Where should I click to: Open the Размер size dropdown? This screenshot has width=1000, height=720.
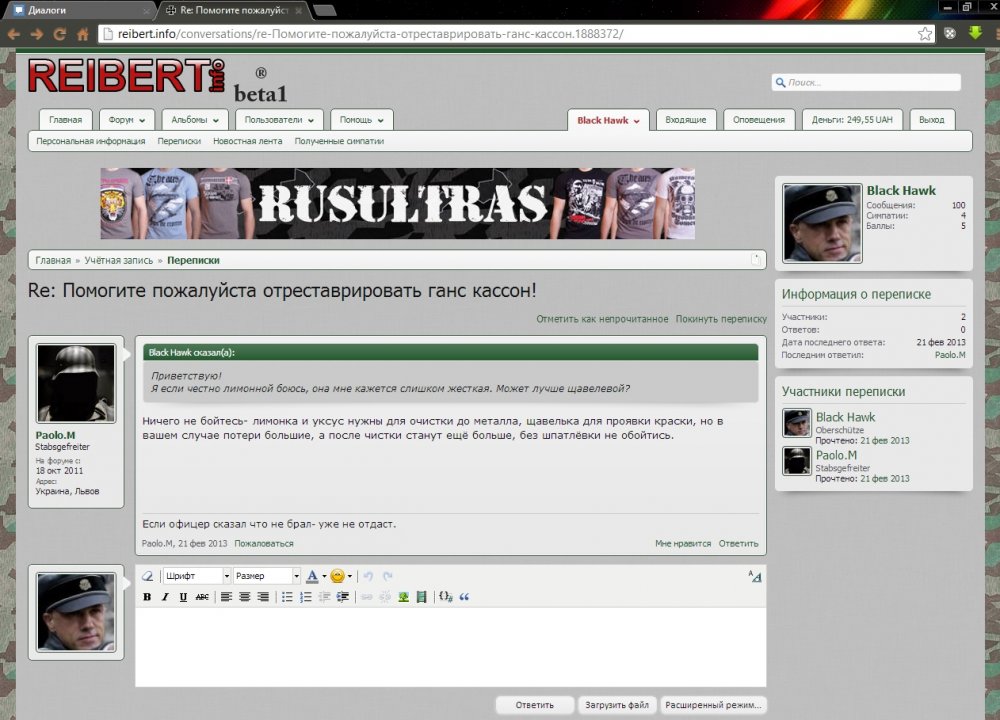[x=267, y=576]
